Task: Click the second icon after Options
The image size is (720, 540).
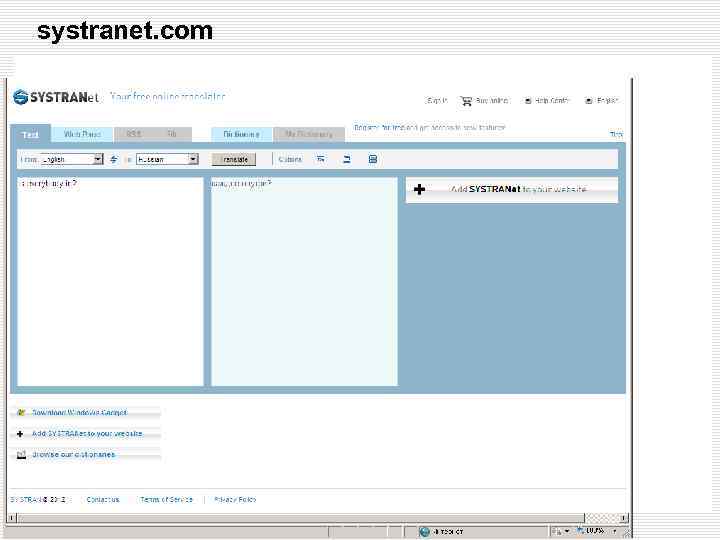Action: pyautogui.click(x=347, y=159)
